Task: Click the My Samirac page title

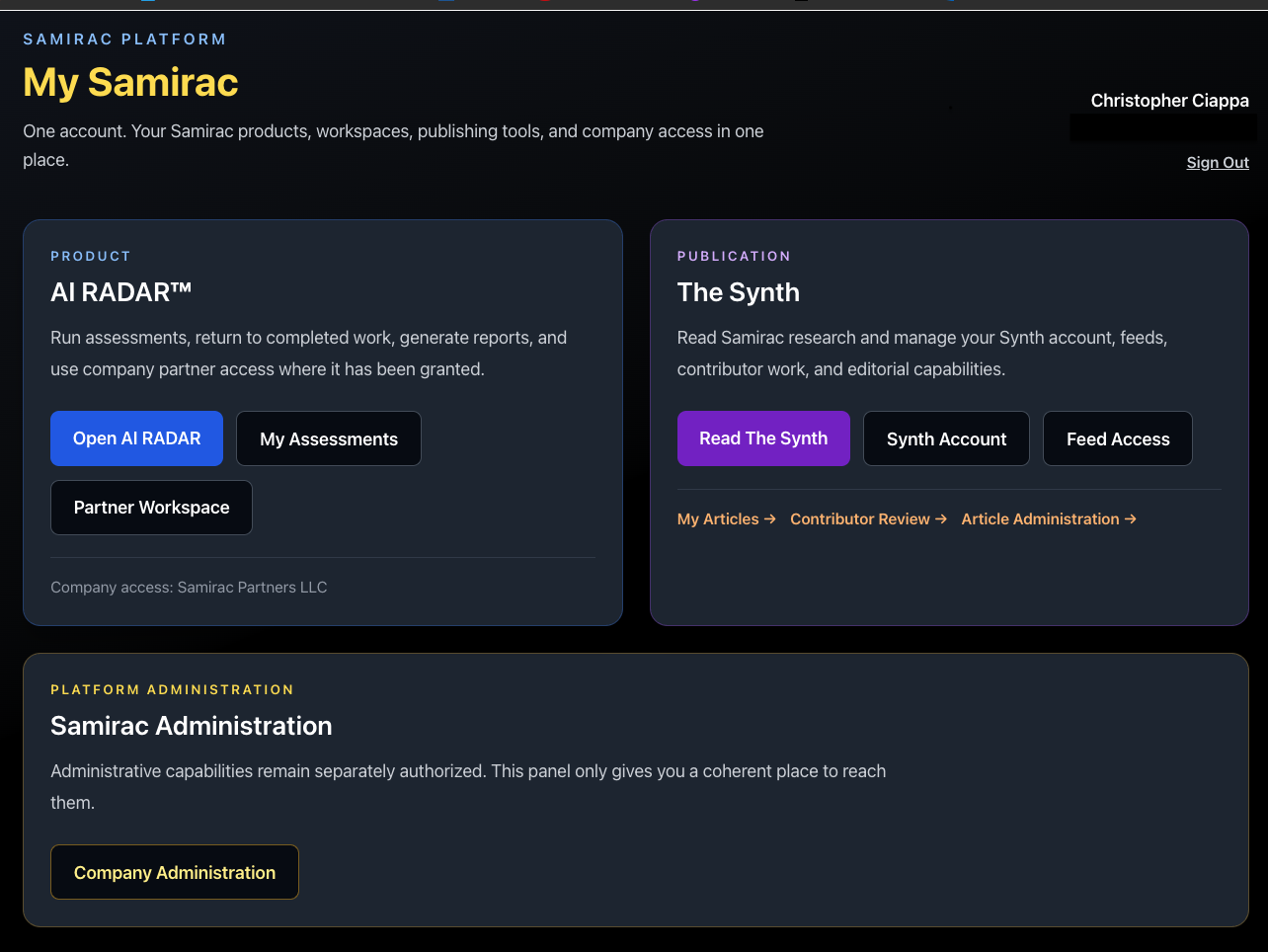Action: (x=131, y=82)
